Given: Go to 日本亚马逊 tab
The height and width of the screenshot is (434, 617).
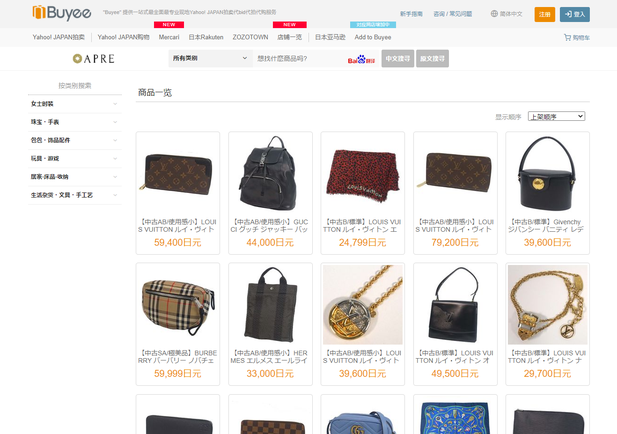Looking at the screenshot, I should 330,37.
